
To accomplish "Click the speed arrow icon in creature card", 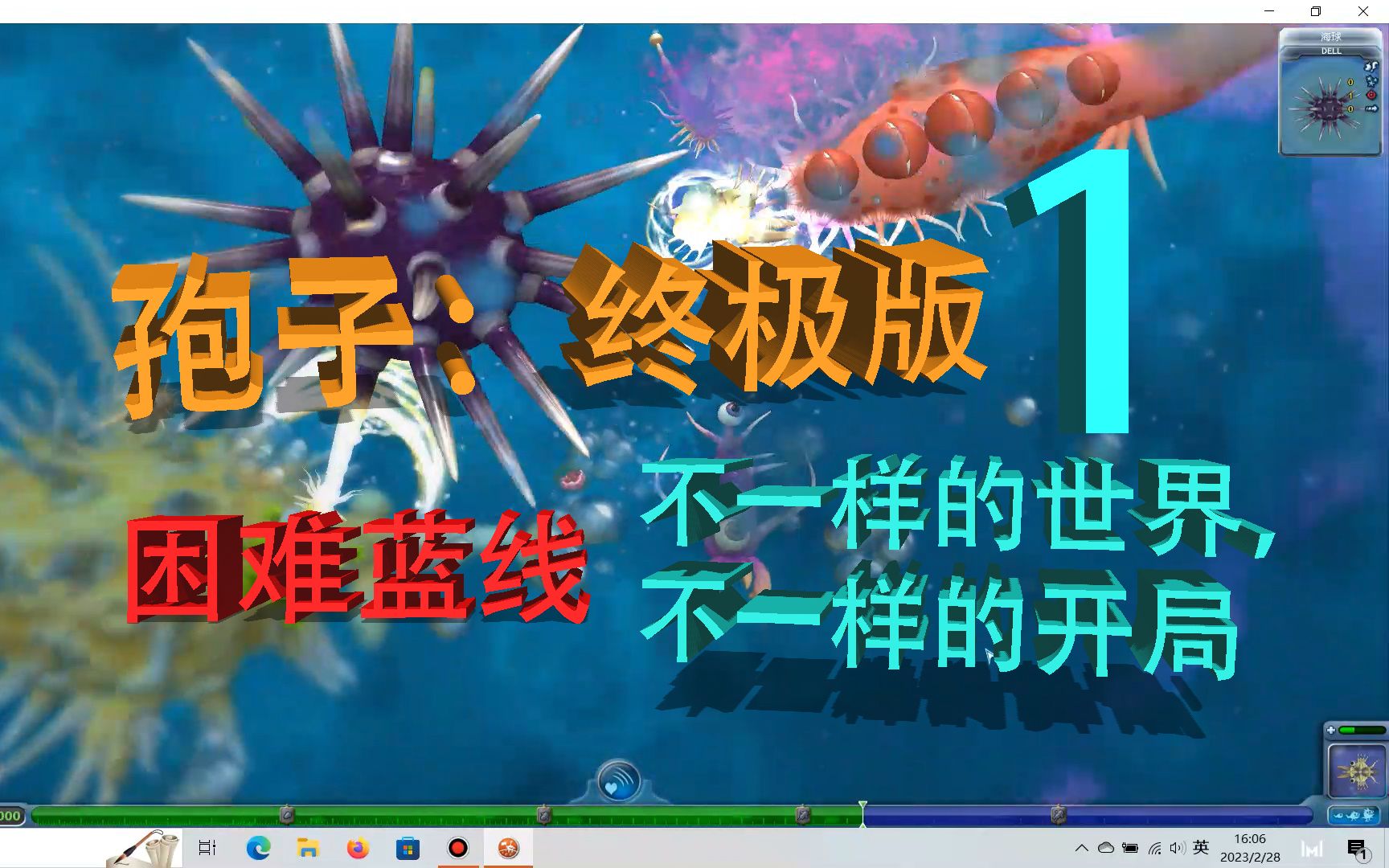I will [1371, 108].
